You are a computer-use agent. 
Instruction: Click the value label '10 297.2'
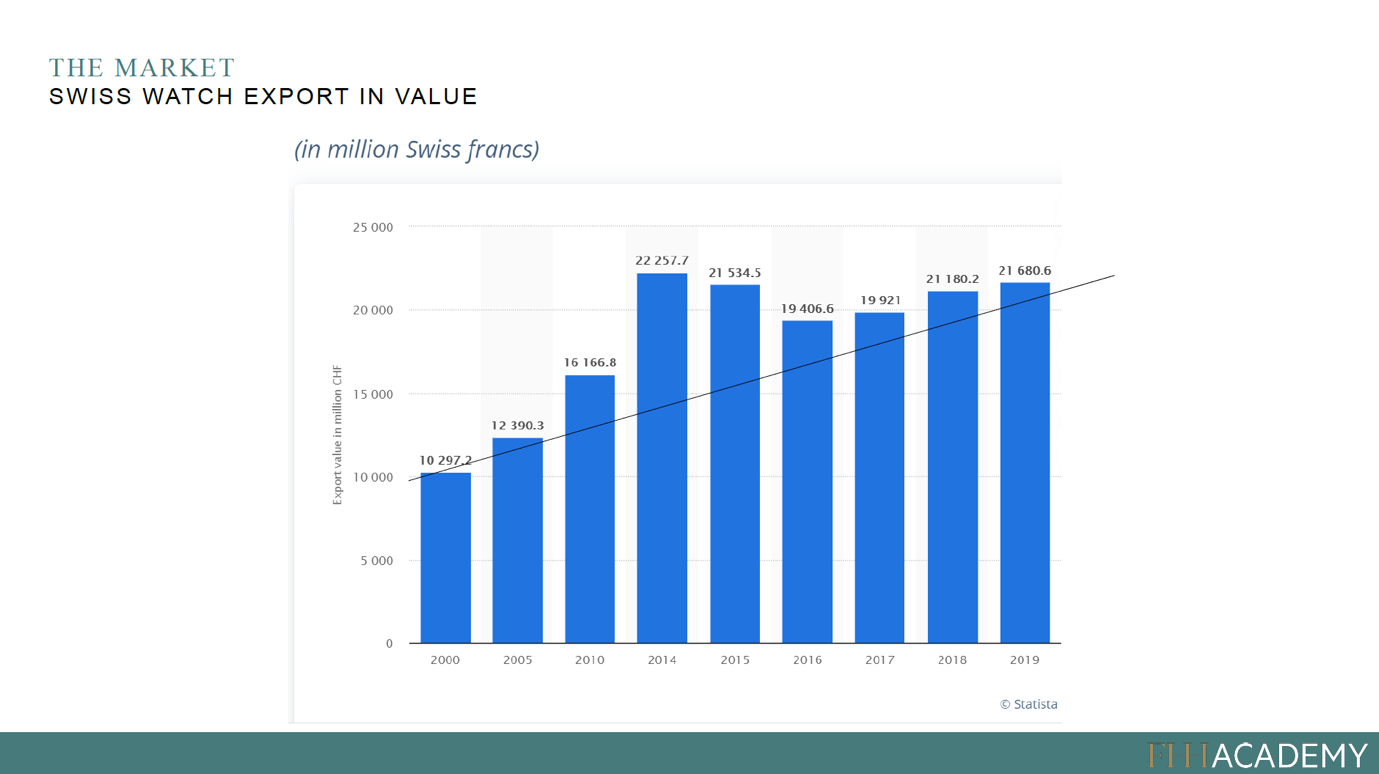[x=446, y=461]
